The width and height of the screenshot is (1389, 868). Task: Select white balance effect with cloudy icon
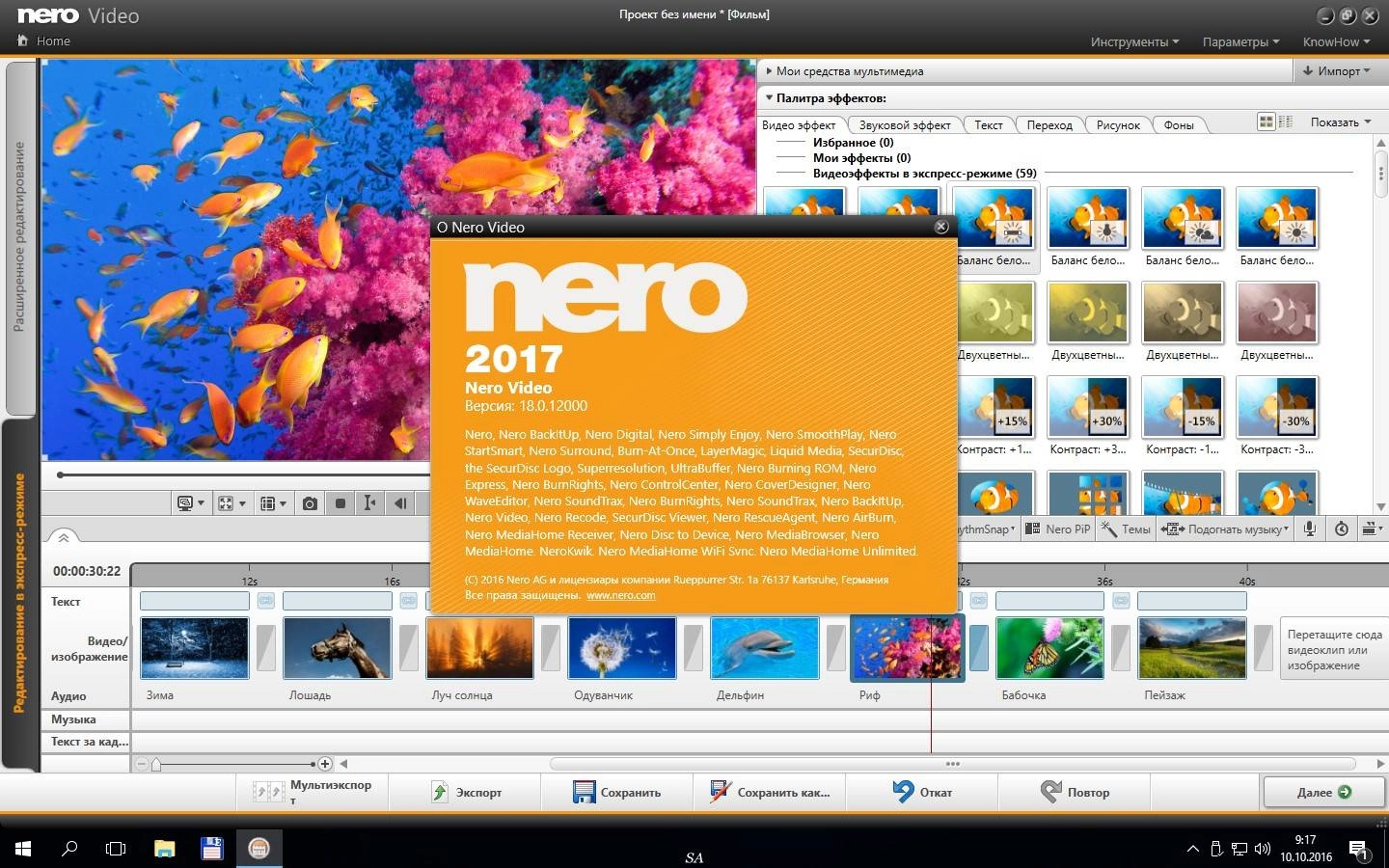1183,218
